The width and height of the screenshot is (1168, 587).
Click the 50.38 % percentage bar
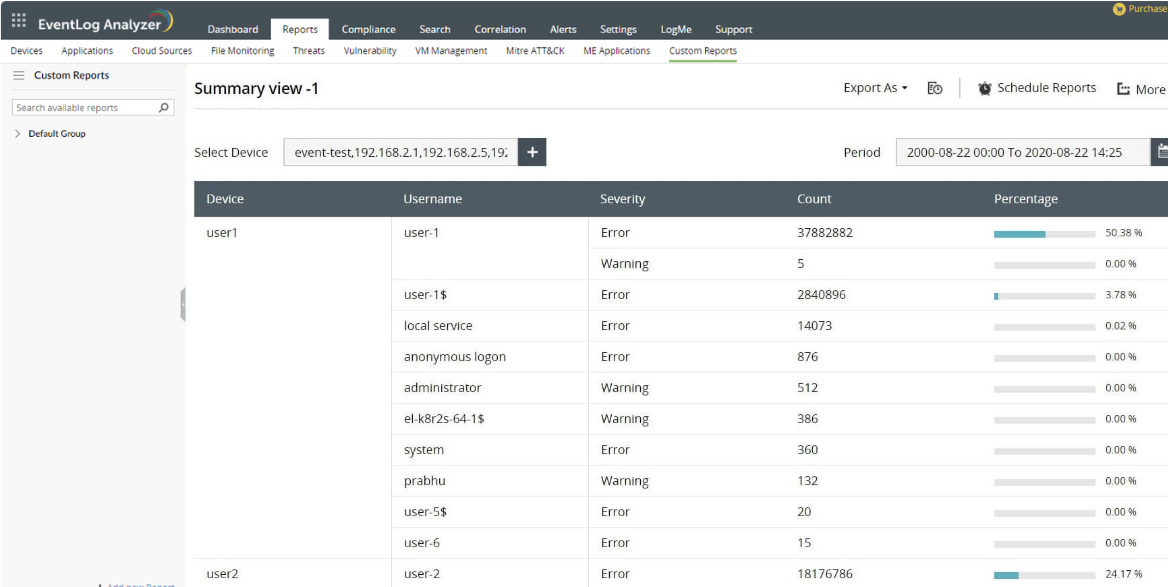(x=1044, y=233)
